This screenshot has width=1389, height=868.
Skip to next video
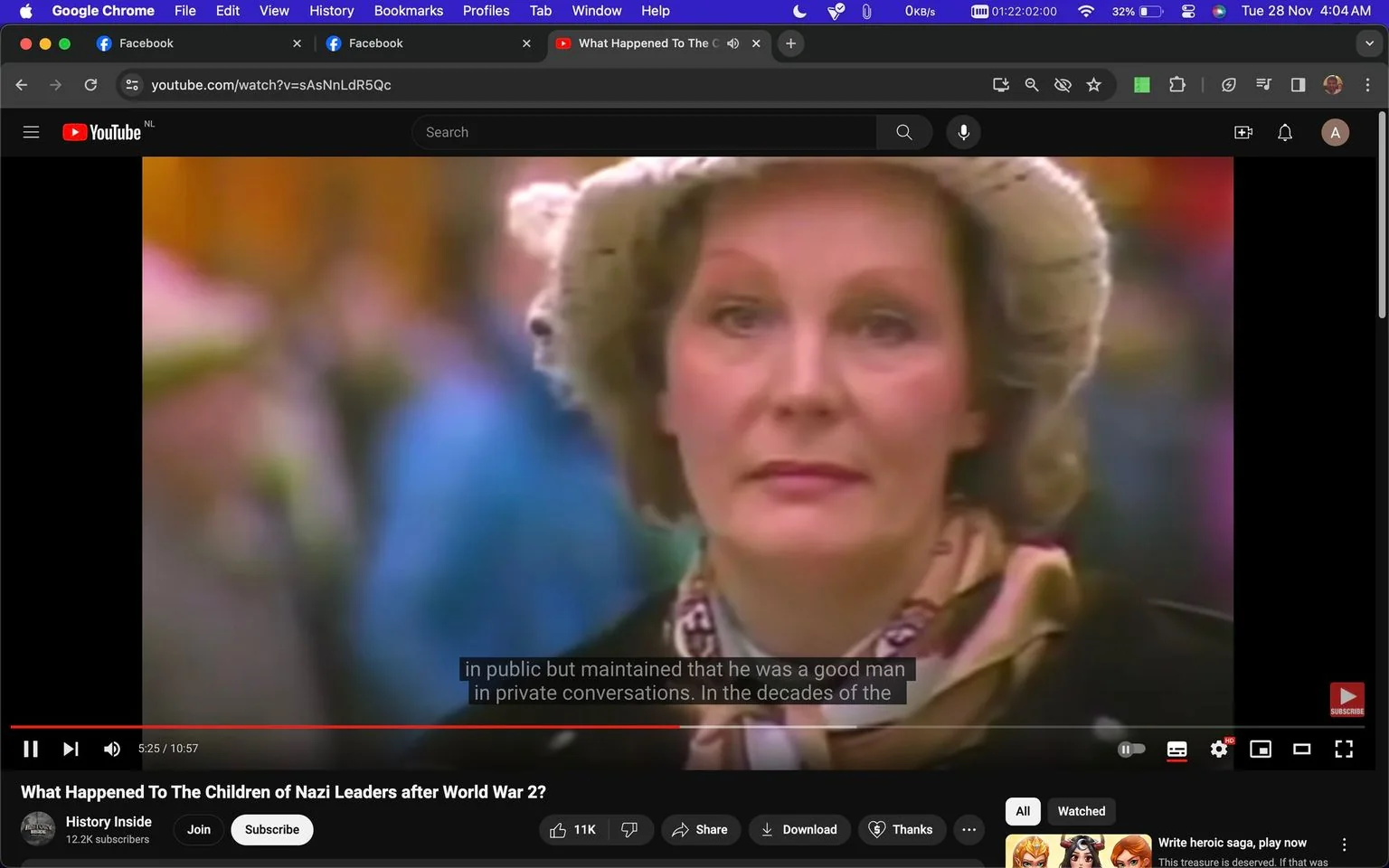71,749
